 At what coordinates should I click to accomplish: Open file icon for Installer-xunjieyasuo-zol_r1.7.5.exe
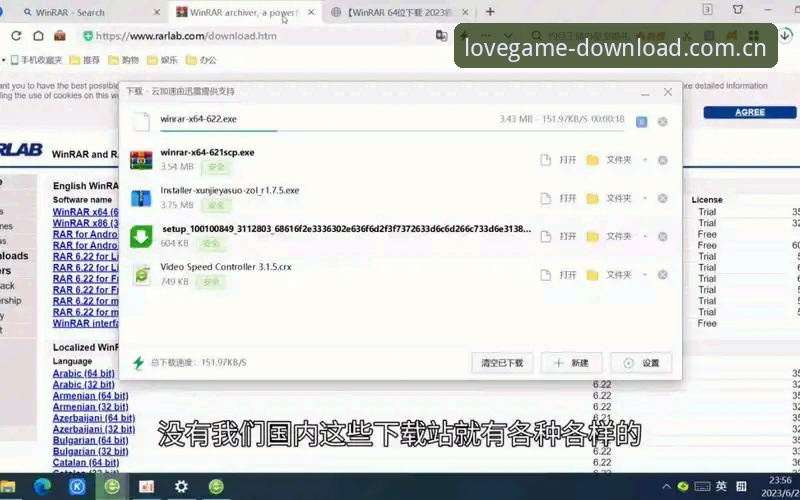[545, 198]
